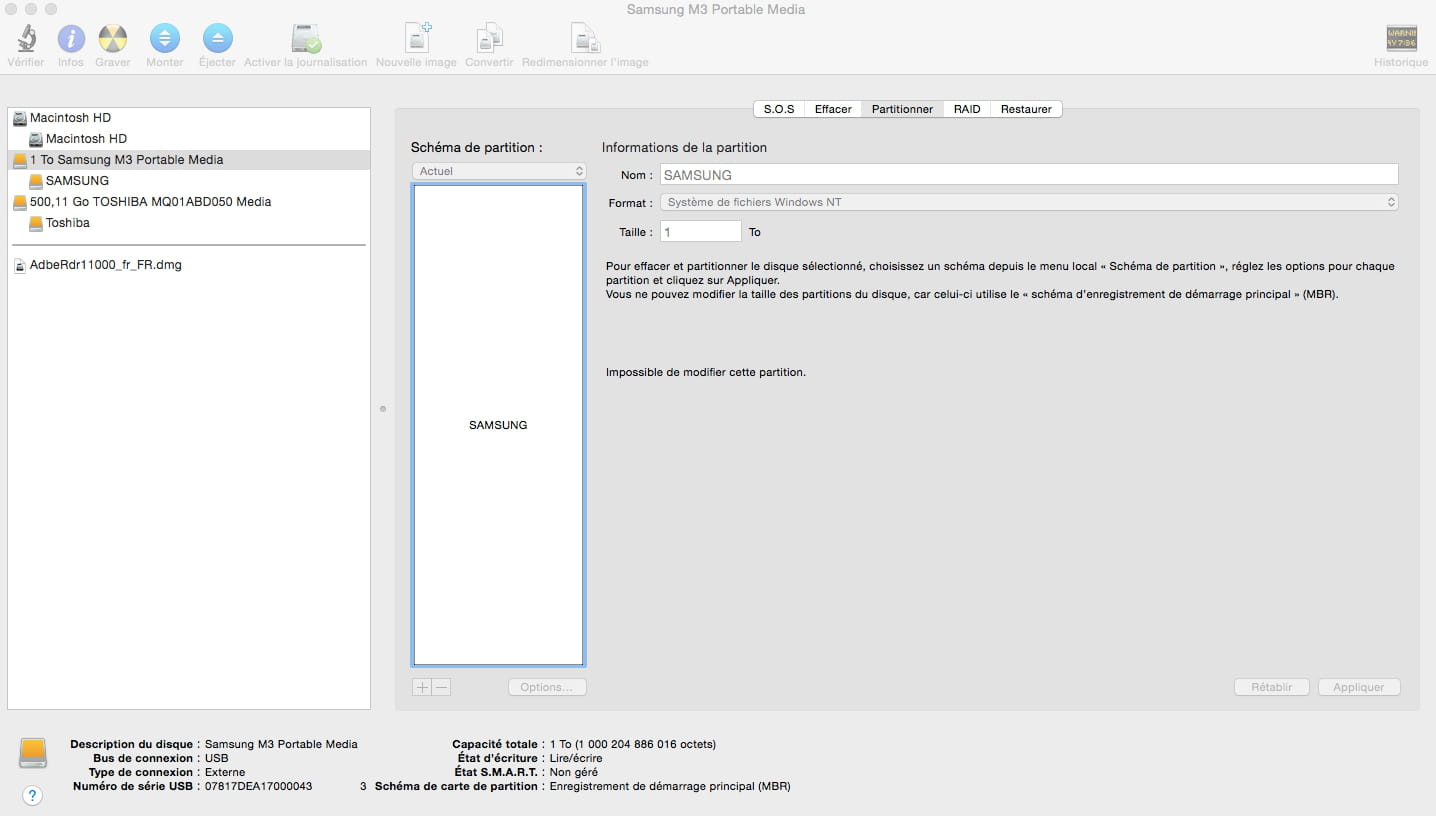This screenshot has width=1436, height=816.
Task: Select SAMSUNG partition block in layout
Action: [499, 425]
